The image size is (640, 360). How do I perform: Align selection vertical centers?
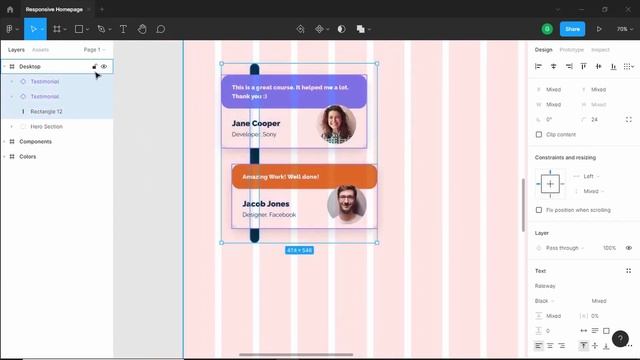click(598, 66)
